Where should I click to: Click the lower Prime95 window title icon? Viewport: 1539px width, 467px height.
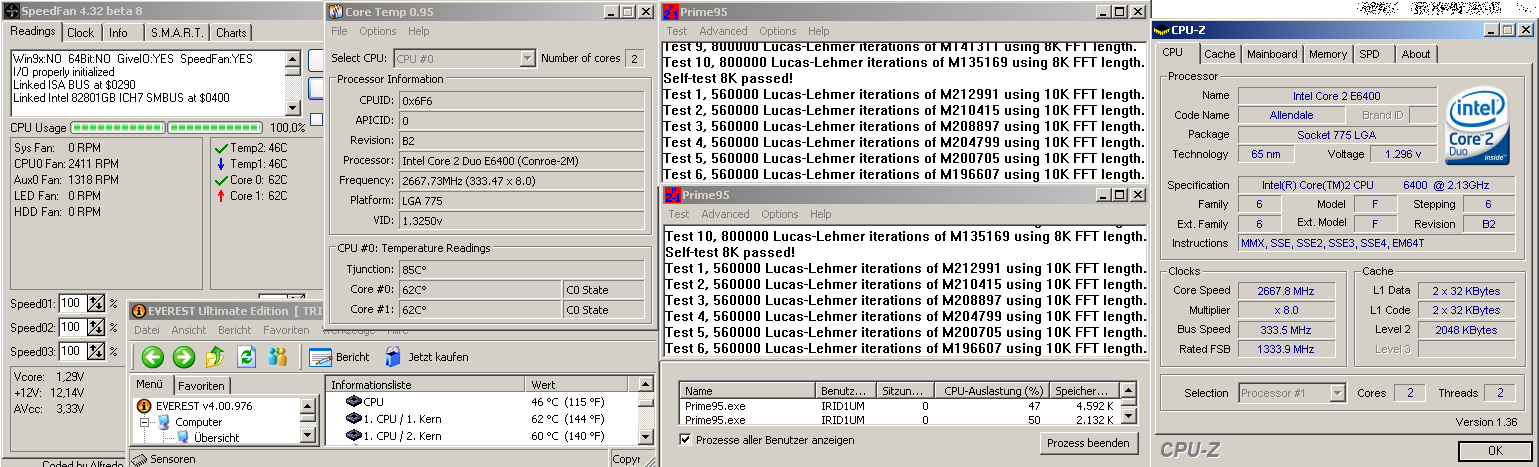point(672,194)
